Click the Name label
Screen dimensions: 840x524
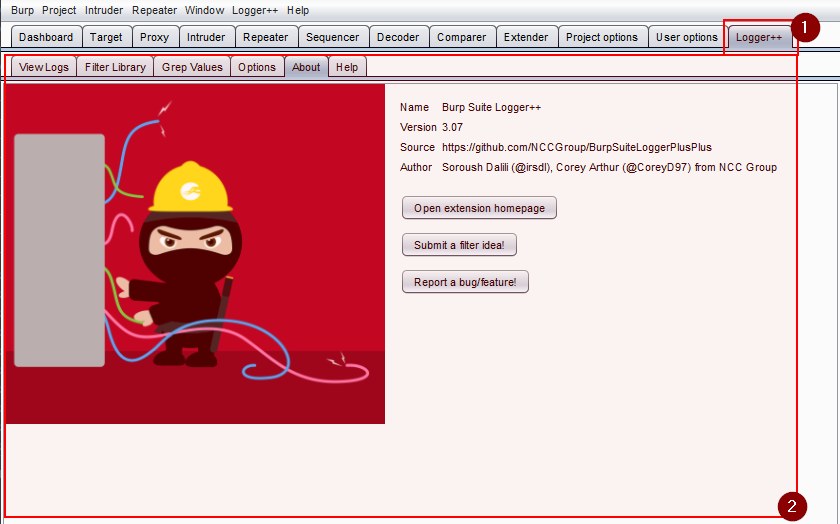click(414, 107)
